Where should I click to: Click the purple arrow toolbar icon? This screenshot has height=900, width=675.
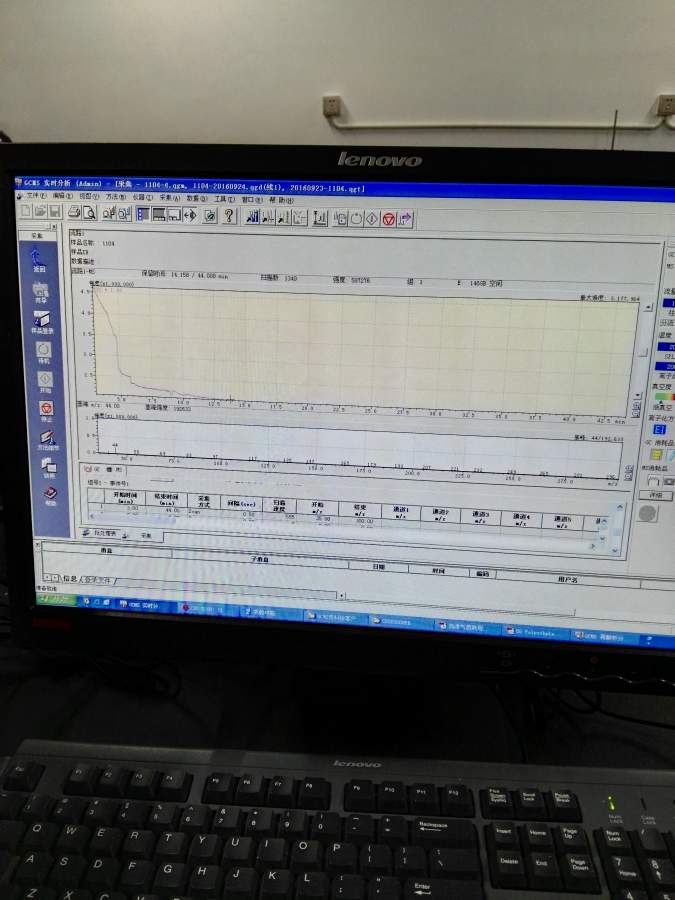(405, 219)
